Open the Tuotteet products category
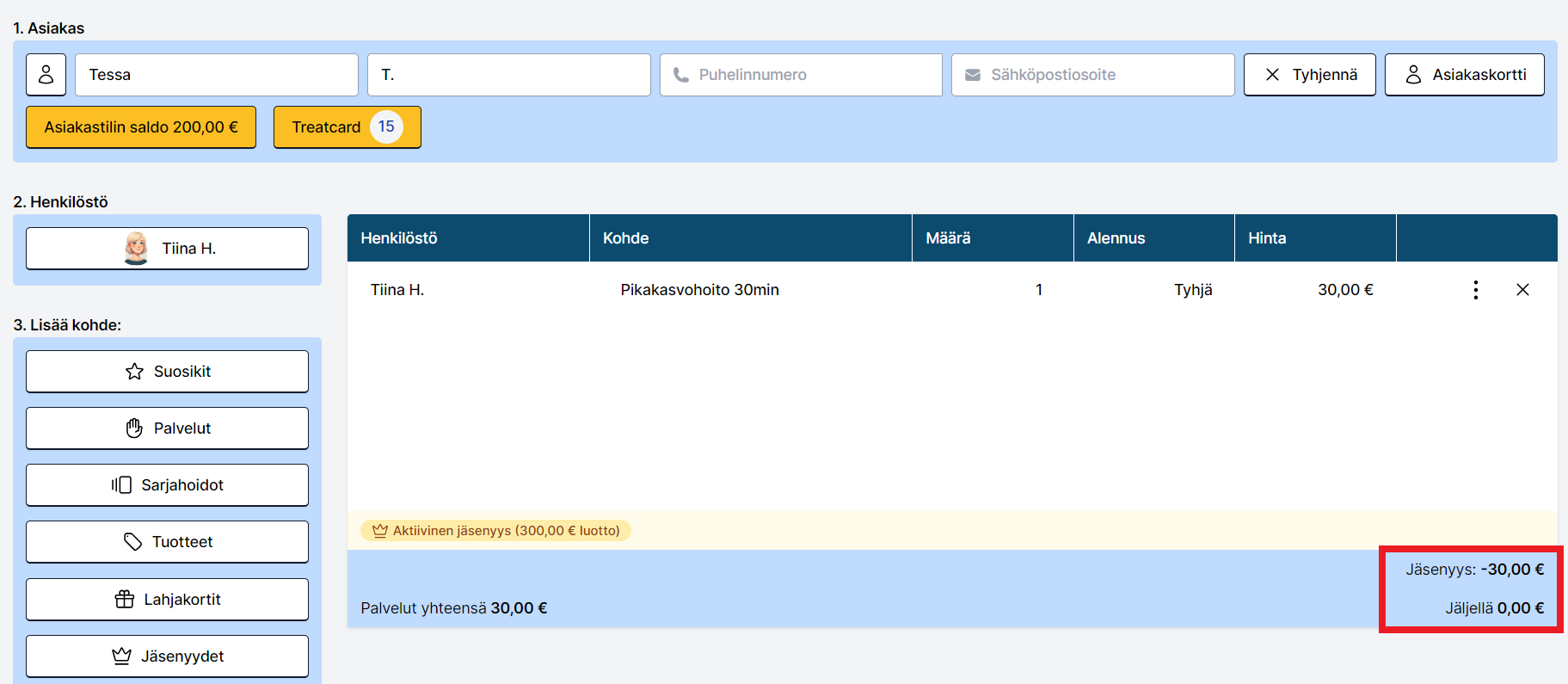 [x=167, y=542]
